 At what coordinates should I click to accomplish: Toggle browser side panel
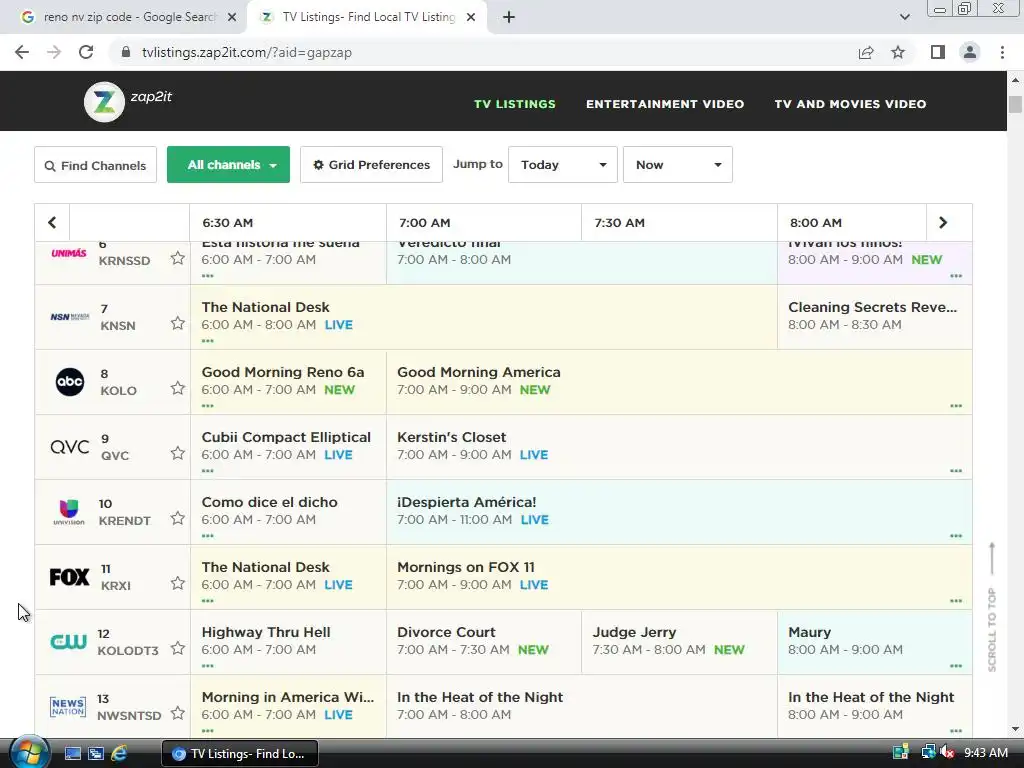tap(938, 52)
